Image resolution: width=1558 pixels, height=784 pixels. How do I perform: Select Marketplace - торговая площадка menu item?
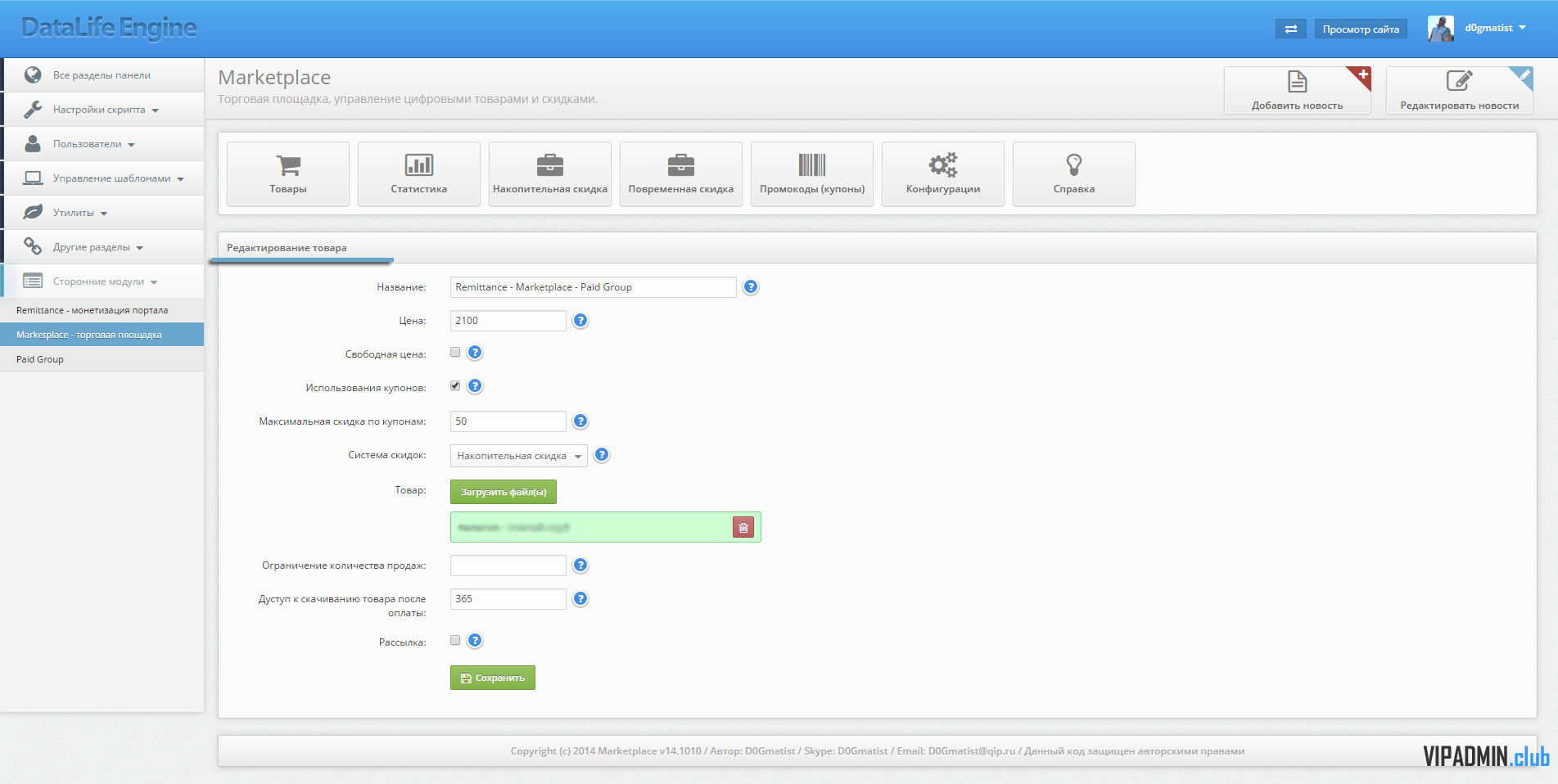(x=102, y=335)
